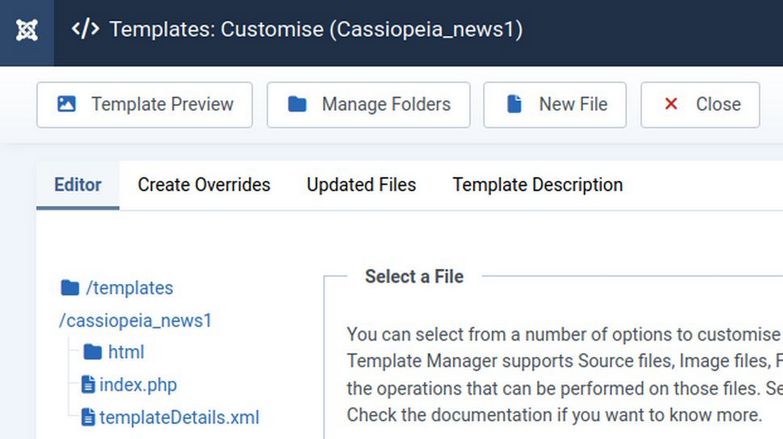Open index.php in the editor
Viewport: 783px width, 439px height.
[x=138, y=385]
